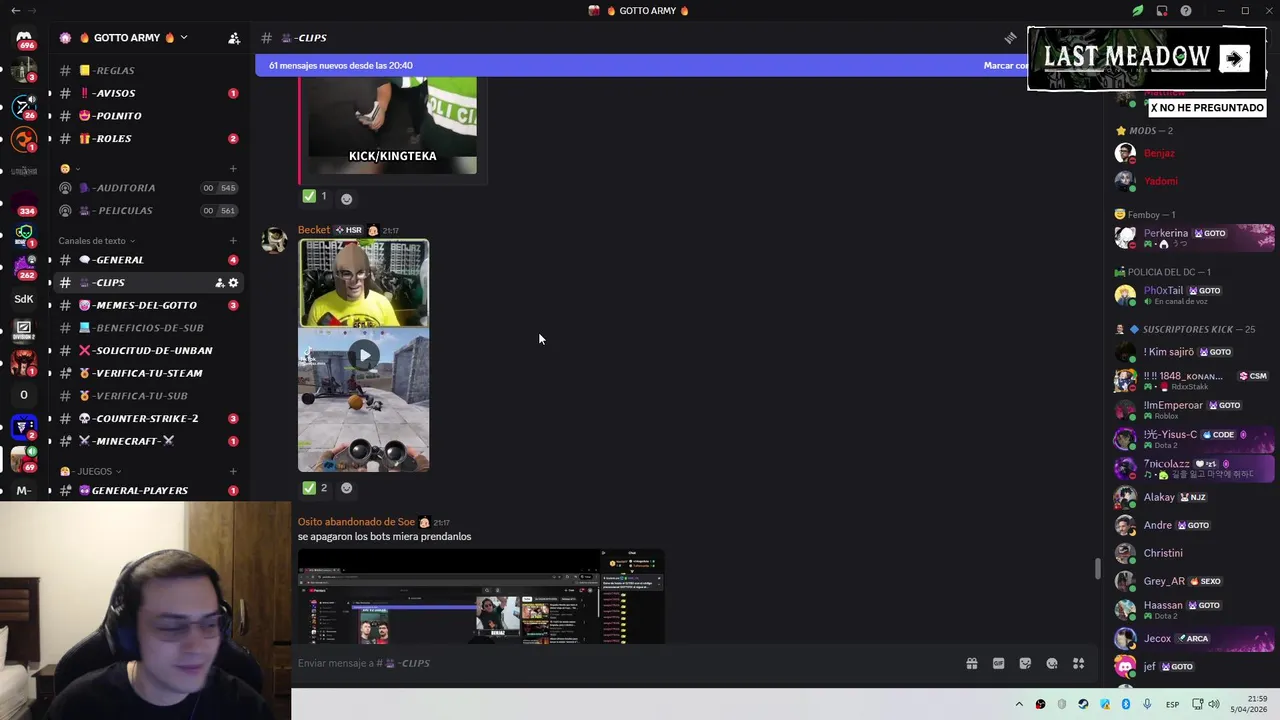The height and width of the screenshot is (720, 1280).
Task: Open the sticker picker
Action: (1025, 663)
